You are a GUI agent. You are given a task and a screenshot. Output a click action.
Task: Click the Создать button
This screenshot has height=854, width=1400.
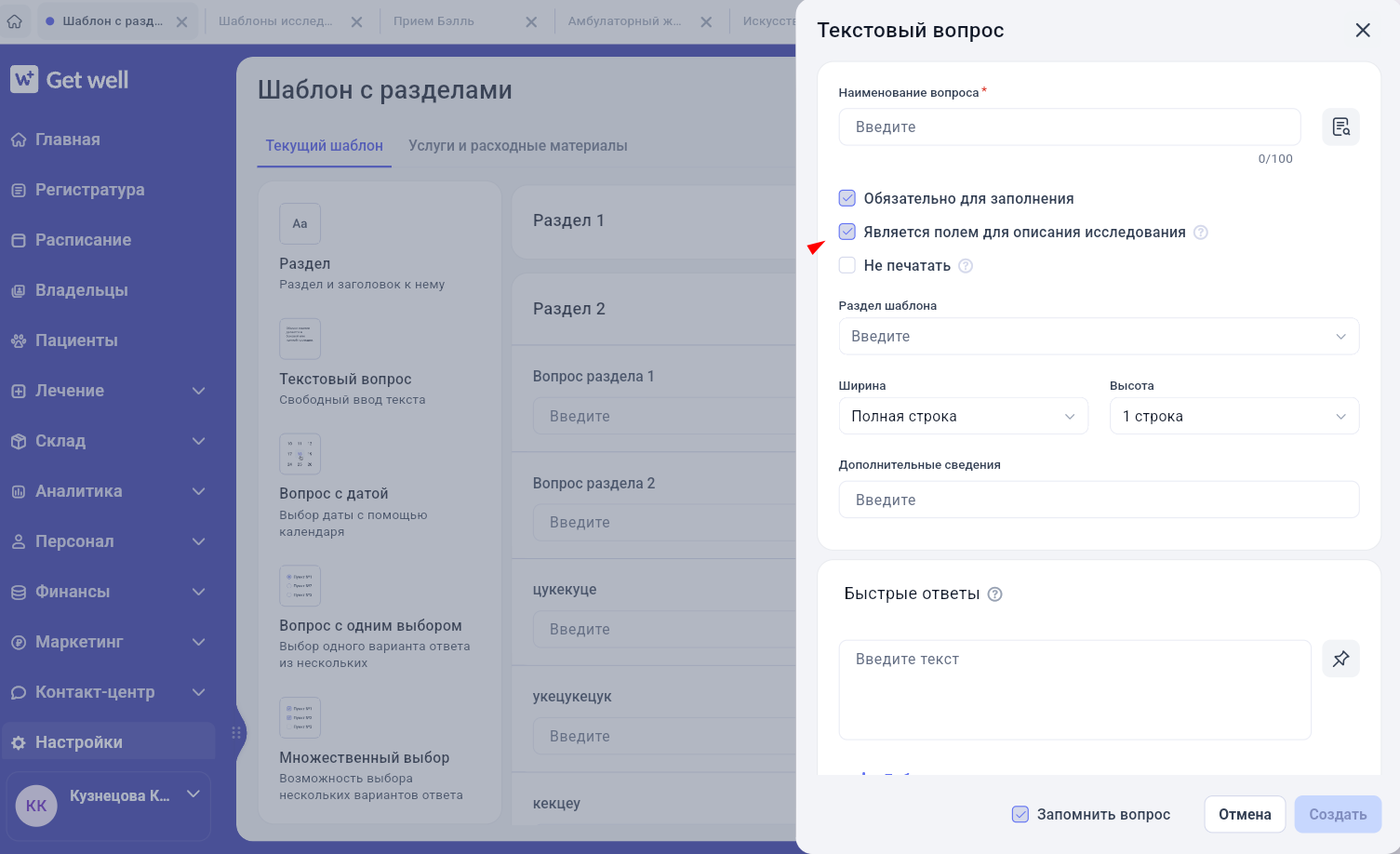coord(1338,814)
